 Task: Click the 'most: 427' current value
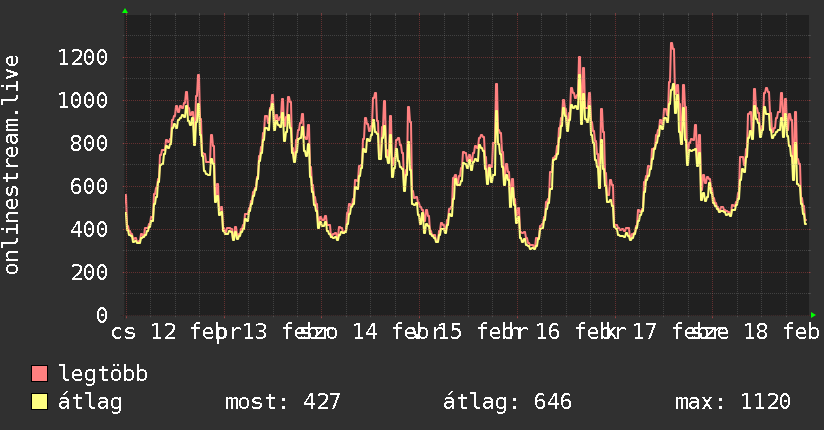(283, 402)
